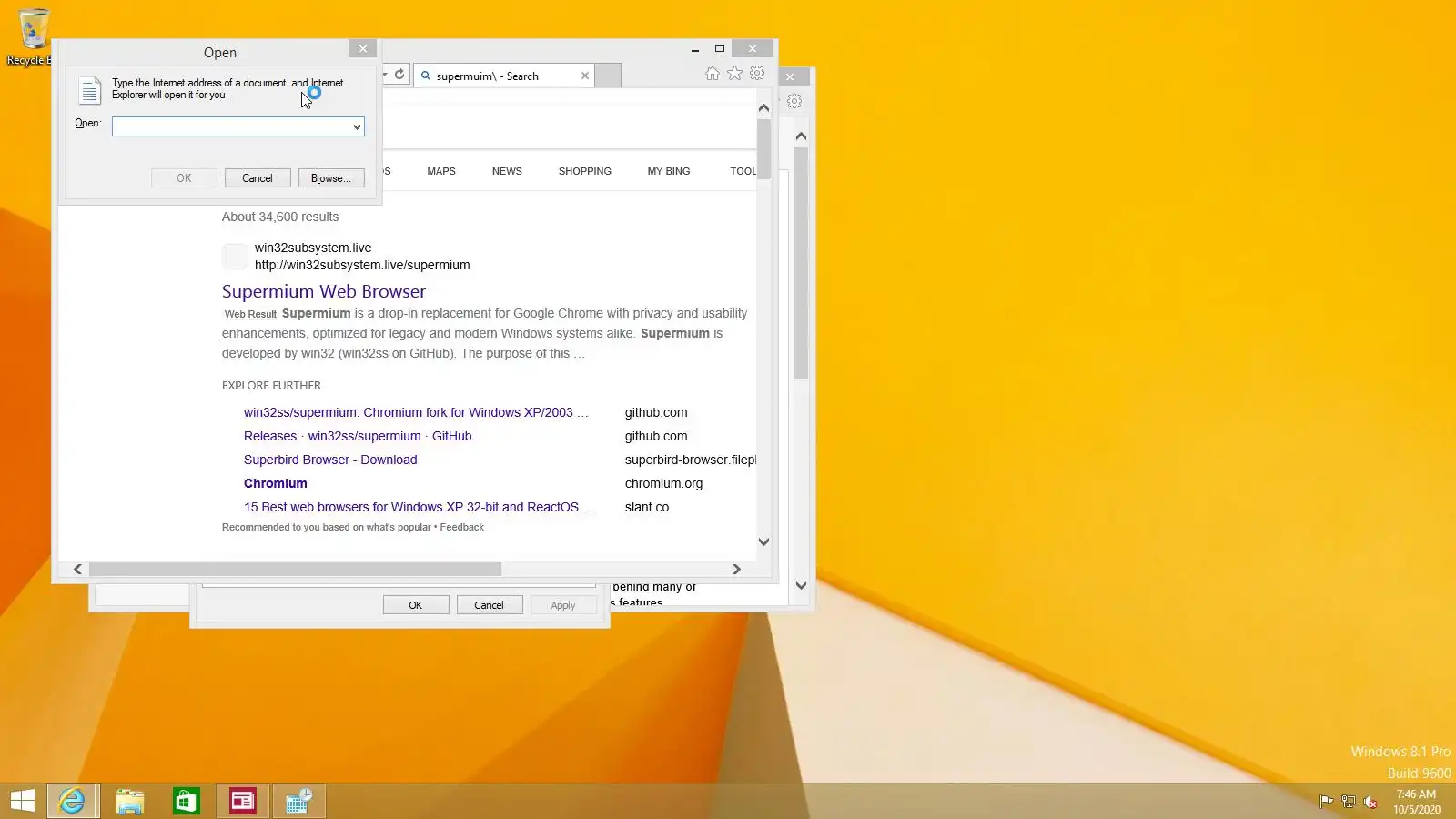Image resolution: width=1456 pixels, height=819 pixels.
Task: Click the horizontal scroll-right arrow
Action: (x=736, y=569)
